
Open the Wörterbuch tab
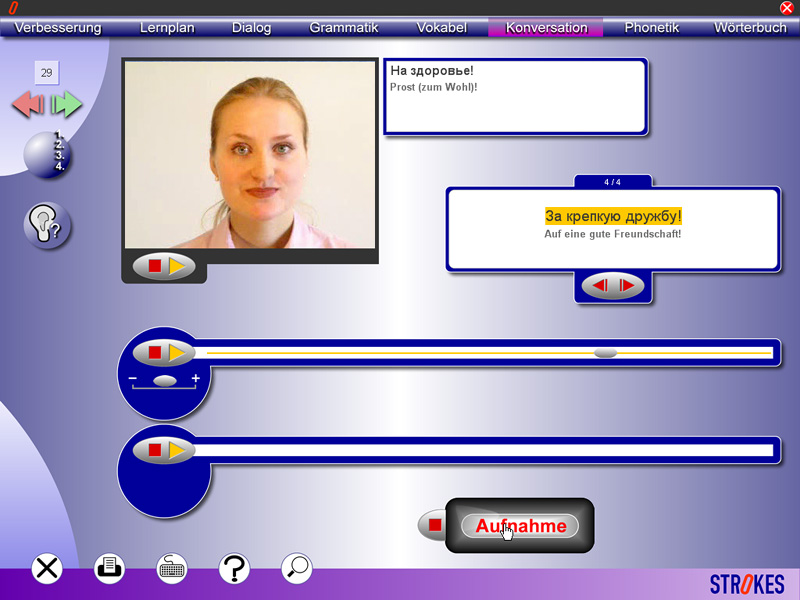[x=750, y=28]
